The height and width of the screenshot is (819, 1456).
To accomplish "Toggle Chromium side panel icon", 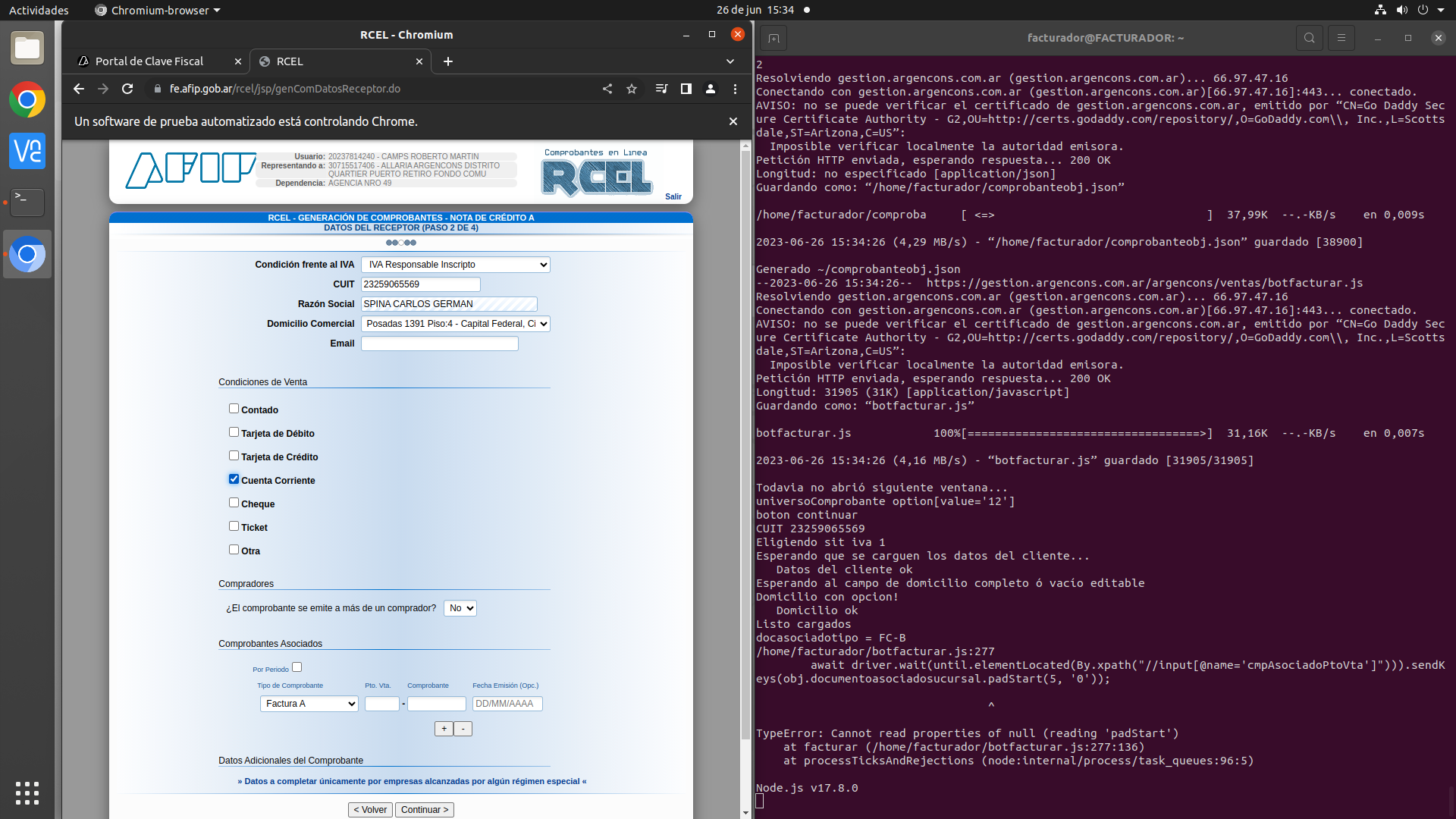I will 686,89.
